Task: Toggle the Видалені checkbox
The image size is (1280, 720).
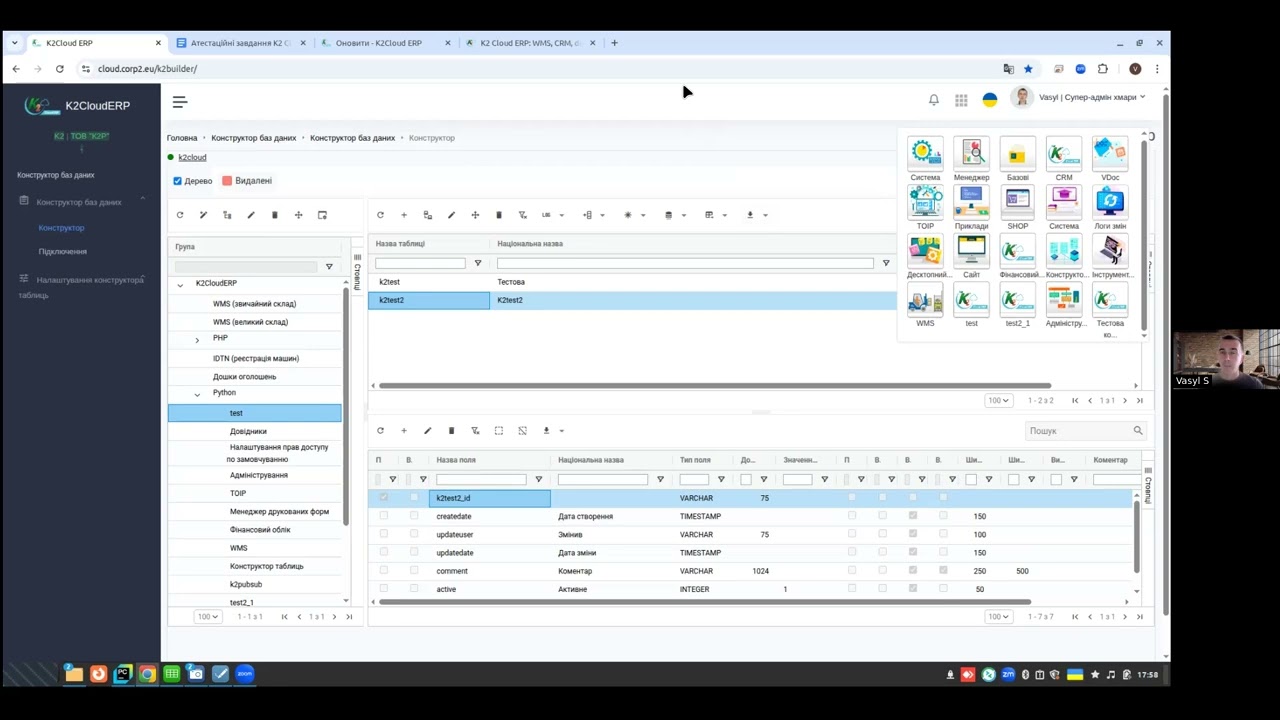Action: pyautogui.click(x=227, y=181)
